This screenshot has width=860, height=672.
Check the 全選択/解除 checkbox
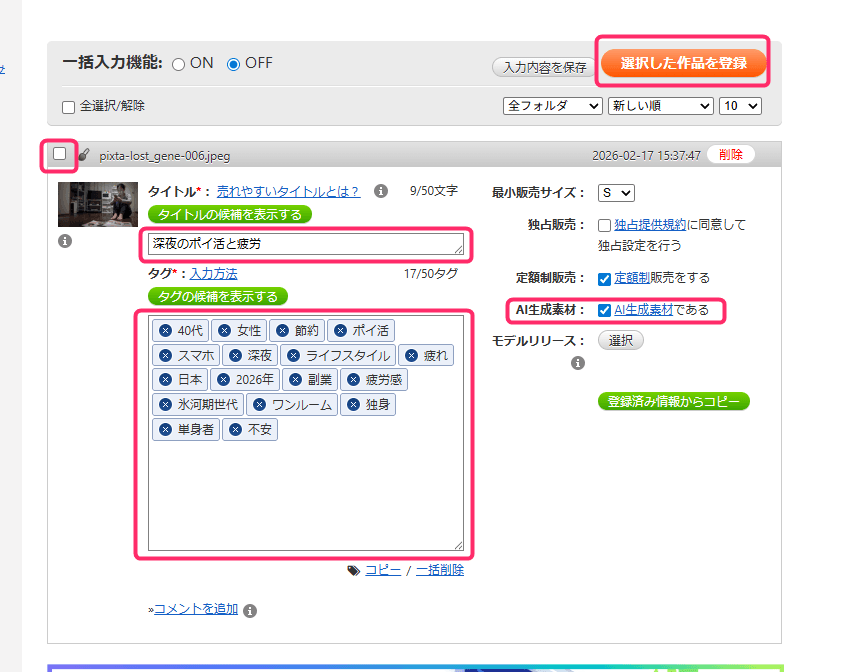[x=69, y=106]
